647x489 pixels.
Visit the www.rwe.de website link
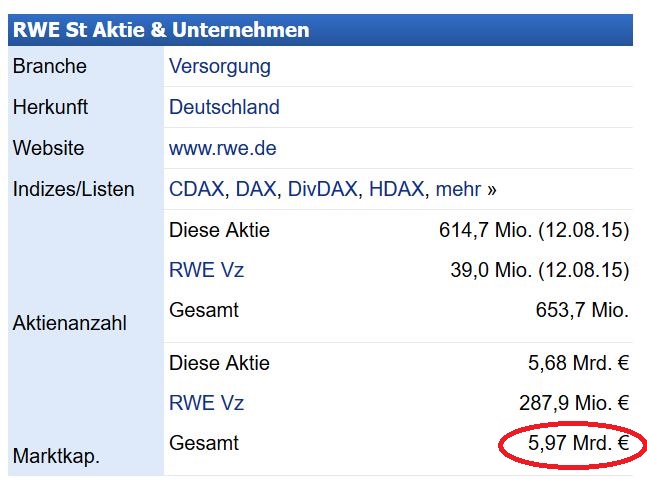[x=222, y=148]
